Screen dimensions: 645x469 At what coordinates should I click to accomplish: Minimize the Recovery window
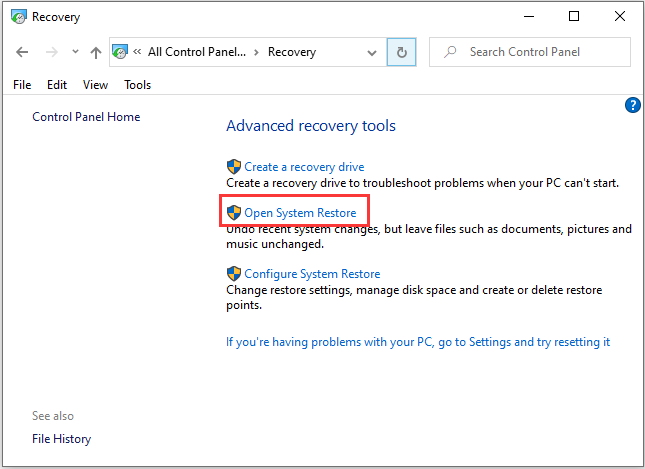(x=529, y=16)
